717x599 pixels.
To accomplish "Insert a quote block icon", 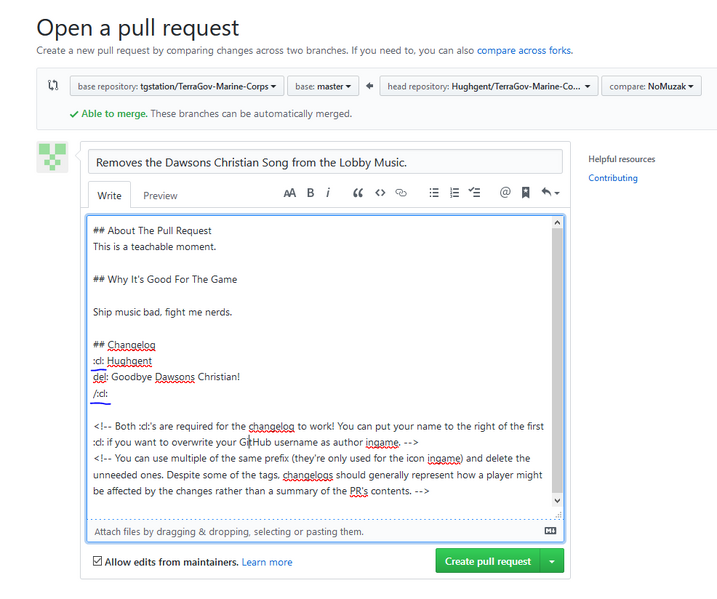I will coord(358,193).
